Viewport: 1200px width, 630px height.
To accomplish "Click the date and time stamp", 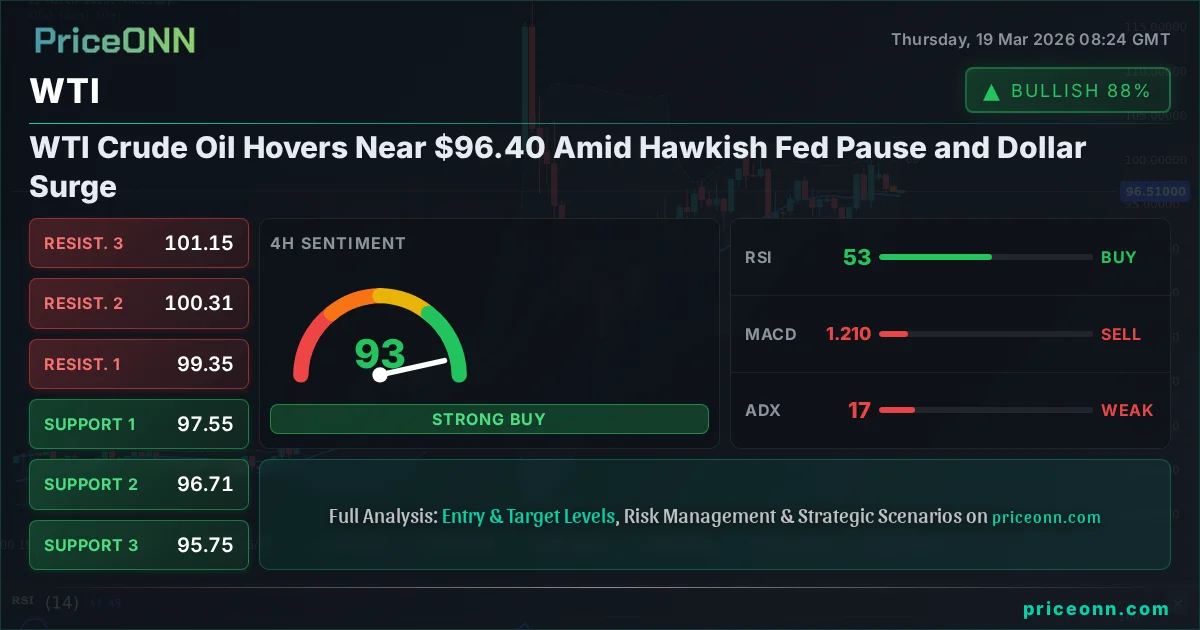I will pyautogui.click(x=1030, y=40).
